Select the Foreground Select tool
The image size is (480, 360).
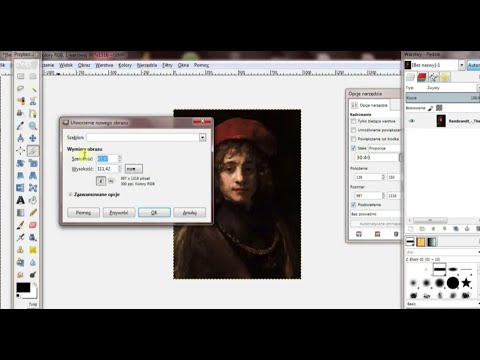coord(20,113)
